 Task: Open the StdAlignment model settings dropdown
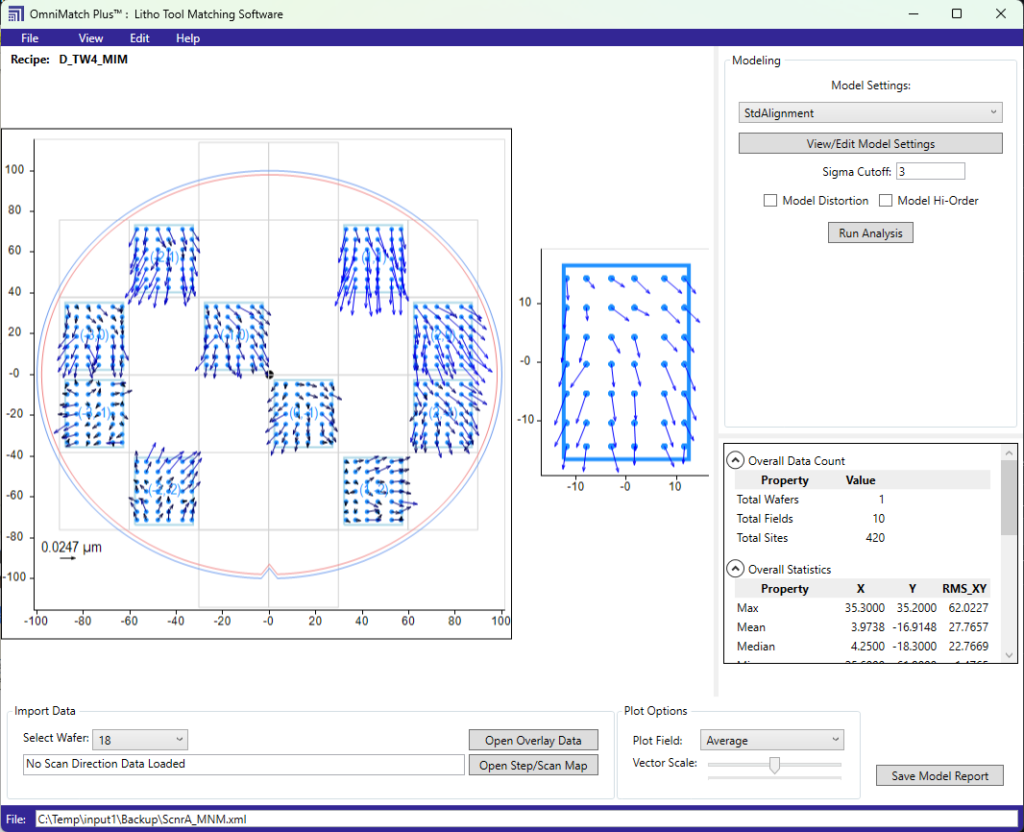coord(870,113)
